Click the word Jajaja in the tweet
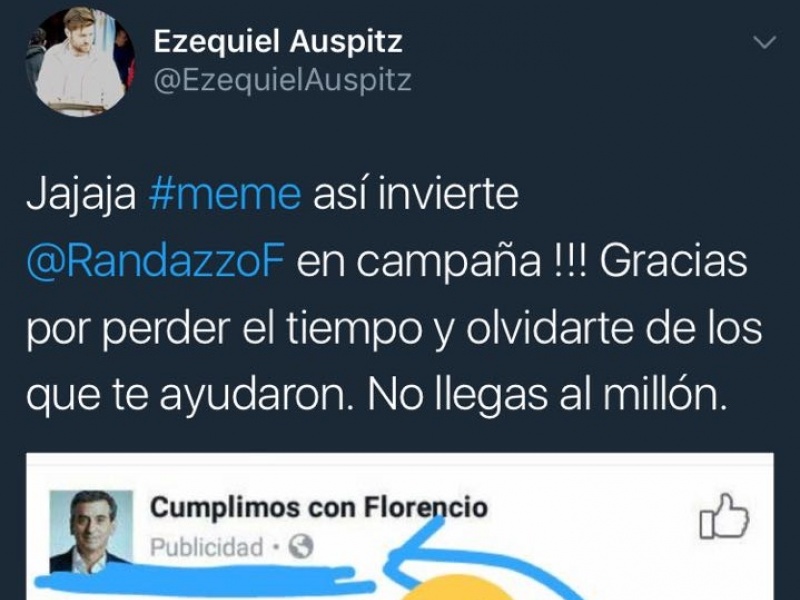The image size is (800, 600). pos(81,194)
